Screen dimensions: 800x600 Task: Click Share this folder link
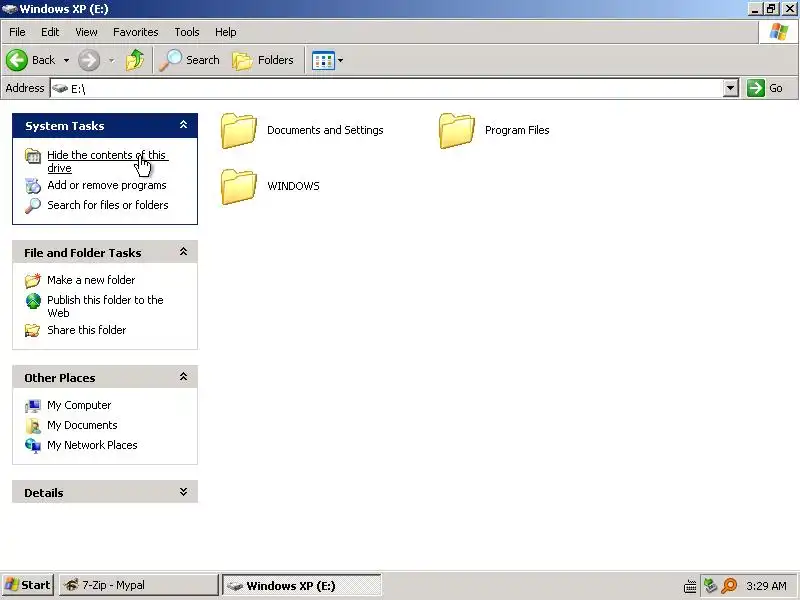point(86,330)
